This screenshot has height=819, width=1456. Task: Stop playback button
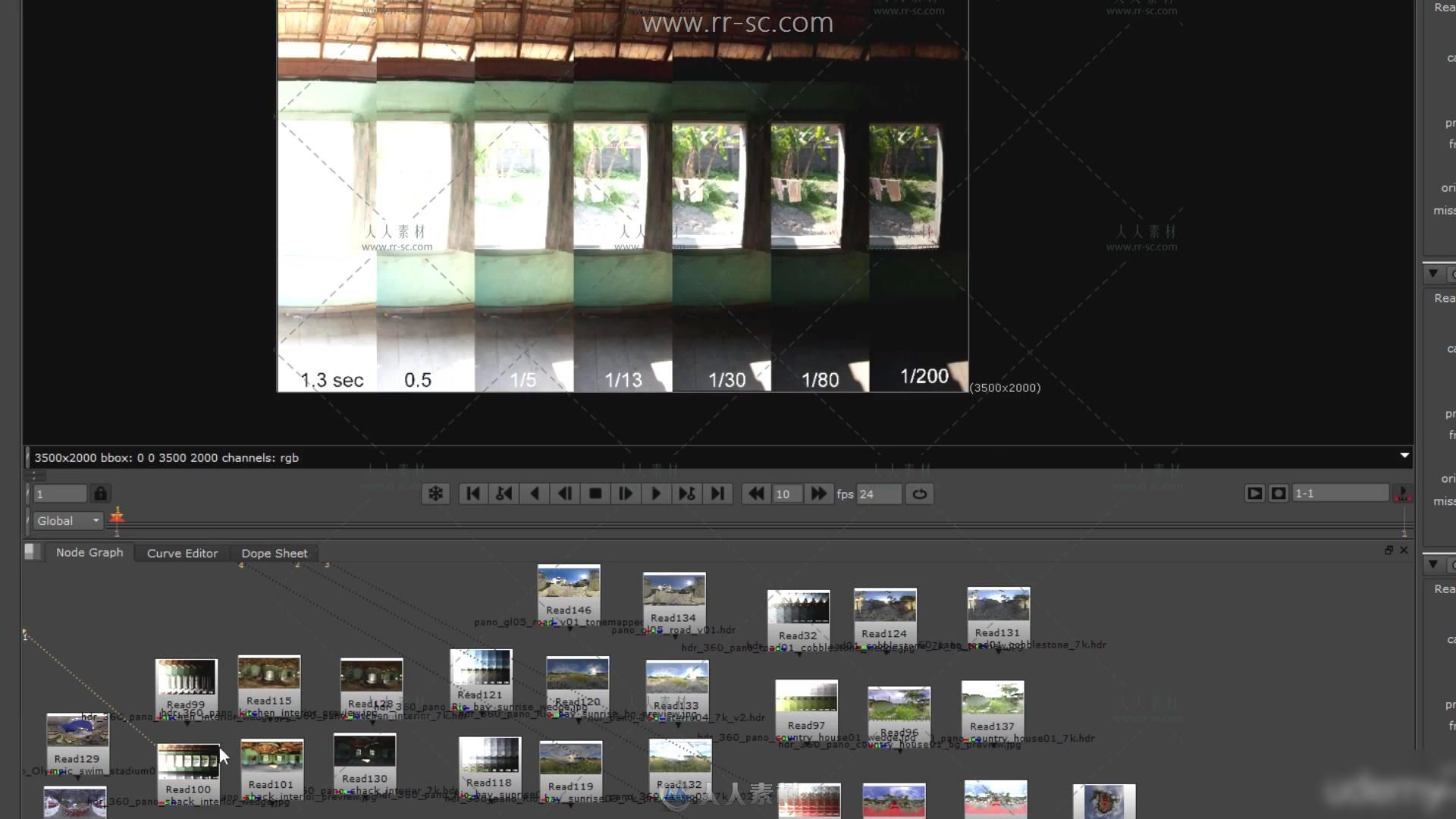tap(595, 494)
